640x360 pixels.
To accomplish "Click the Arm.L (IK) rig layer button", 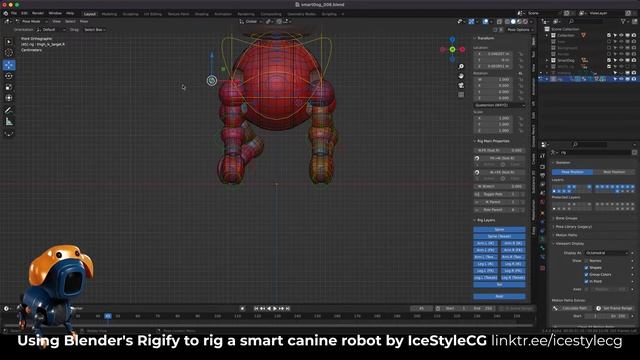I will 486,243.
